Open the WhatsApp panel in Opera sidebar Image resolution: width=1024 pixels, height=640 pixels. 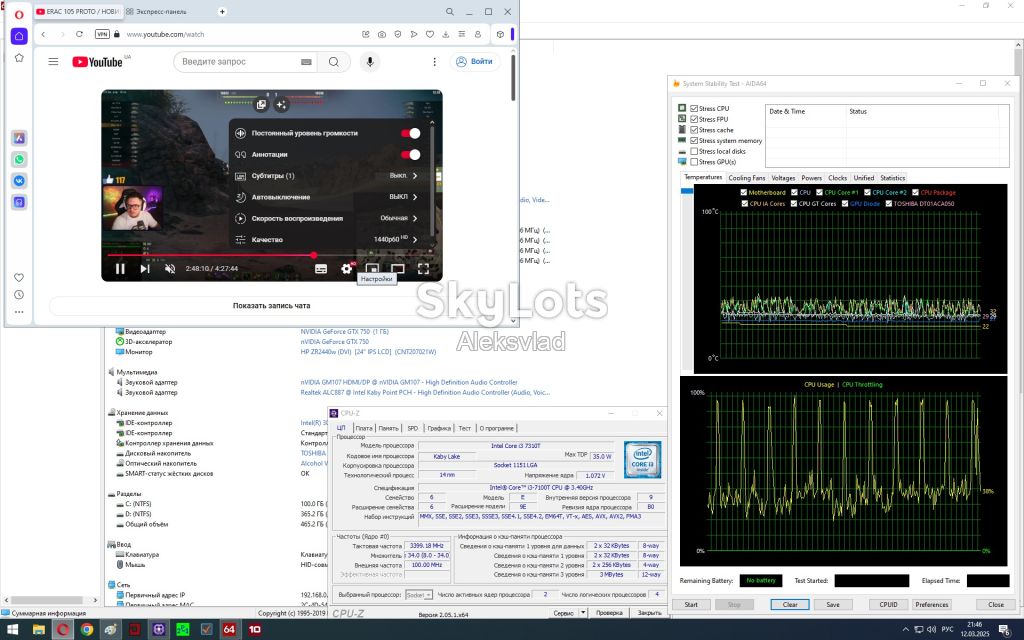pyautogui.click(x=19, y=159)
